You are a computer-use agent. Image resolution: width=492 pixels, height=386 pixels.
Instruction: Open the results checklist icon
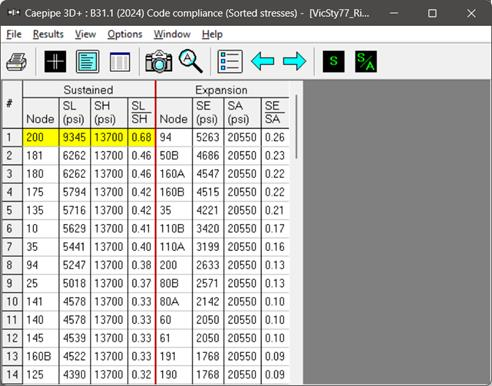click(x=230, y=61)
